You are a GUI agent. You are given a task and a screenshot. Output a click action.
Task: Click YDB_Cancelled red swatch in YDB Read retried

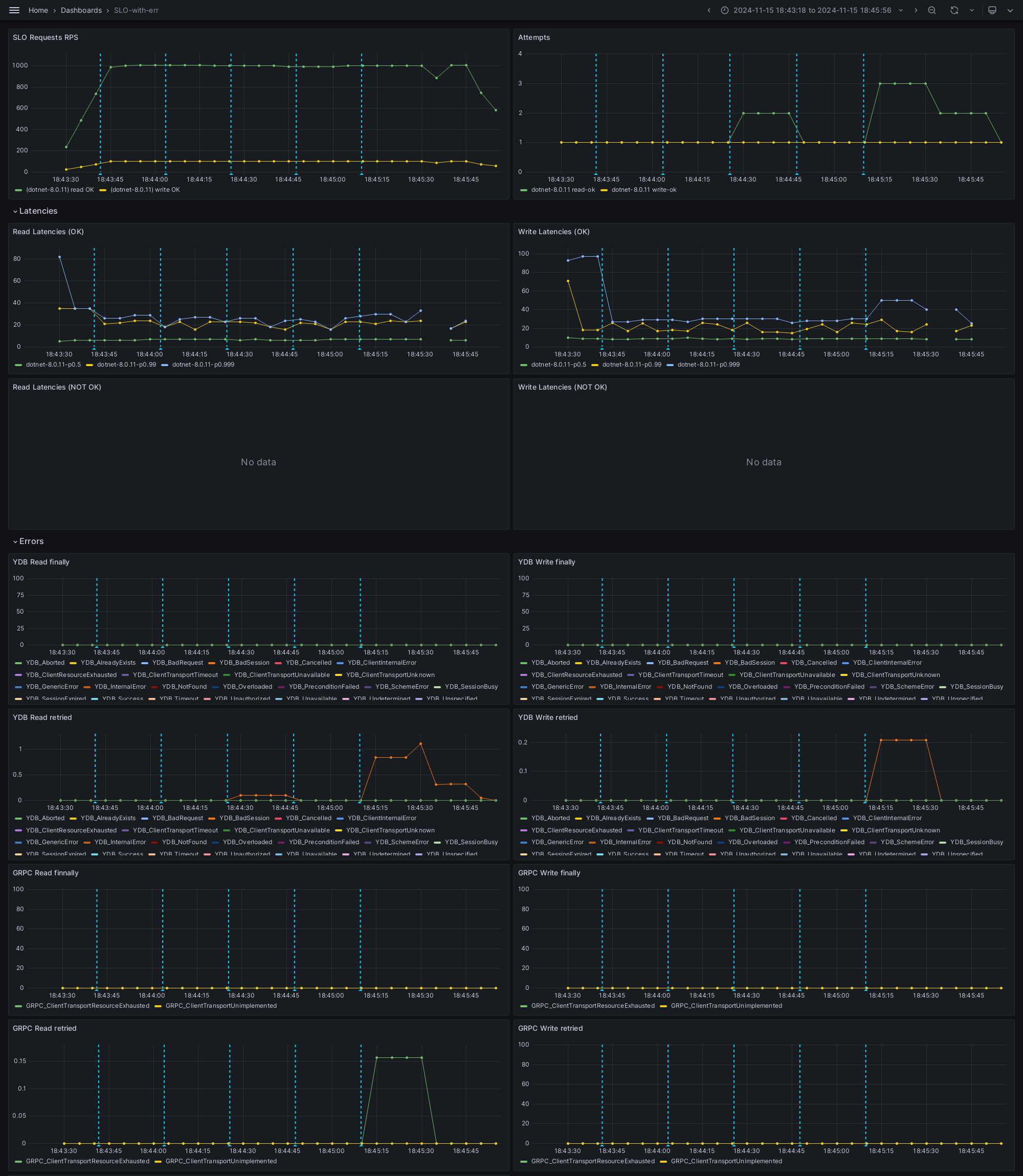[279, 819]
